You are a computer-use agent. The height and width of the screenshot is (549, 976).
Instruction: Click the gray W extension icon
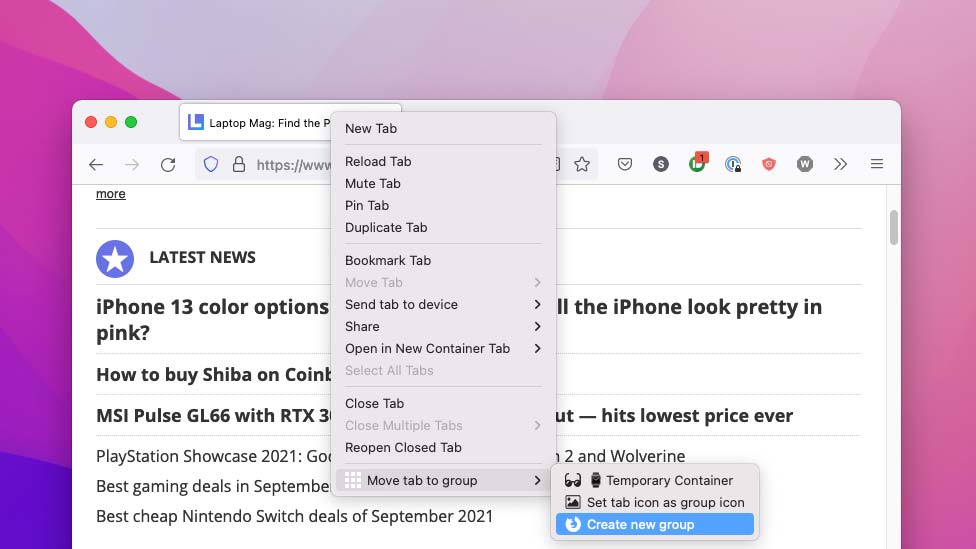click(805, 164)
